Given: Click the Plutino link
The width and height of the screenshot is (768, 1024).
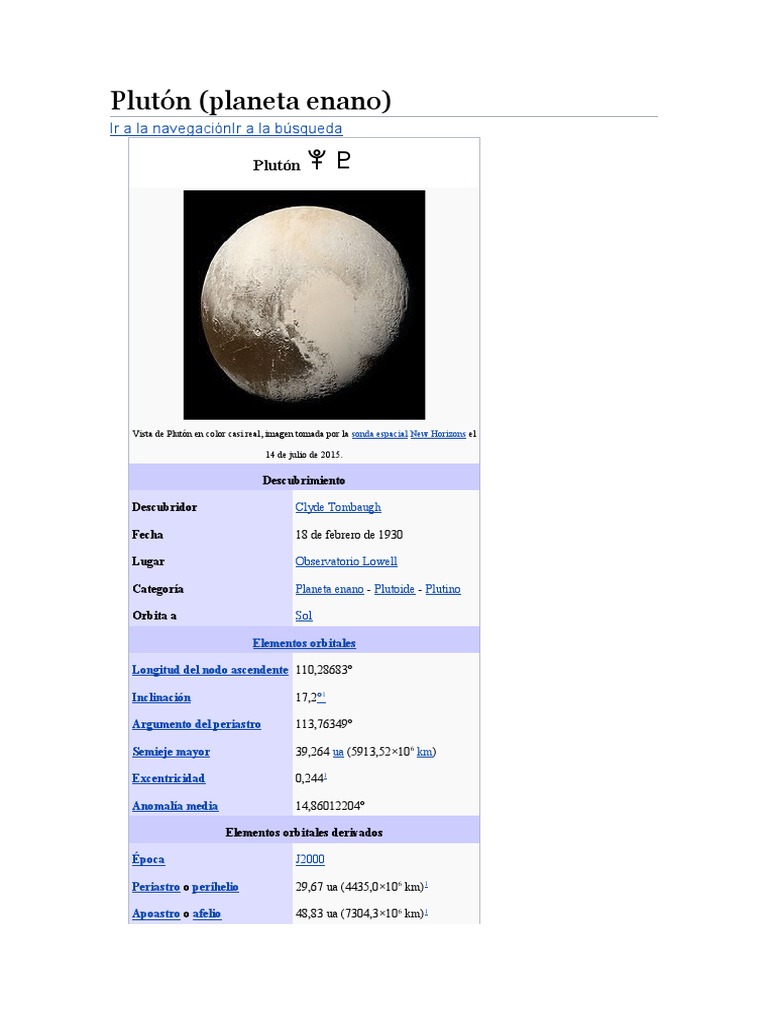Looking at the screenshot, I should [x=443, y=589].
